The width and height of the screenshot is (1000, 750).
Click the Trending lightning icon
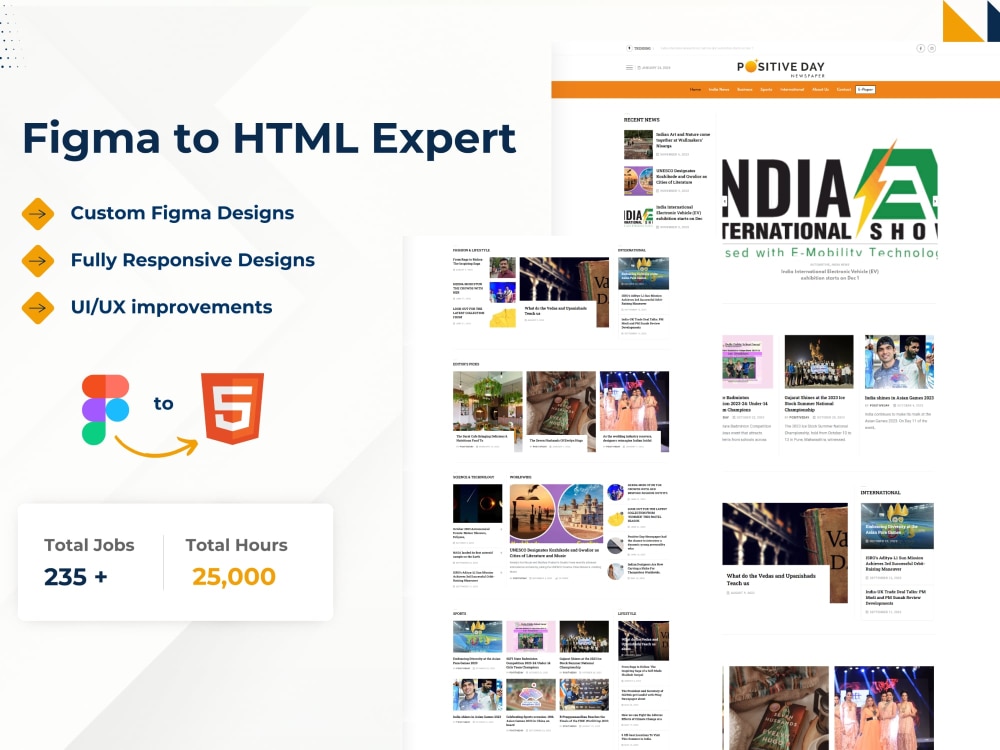pyautogui.click(x=629, y=48)
